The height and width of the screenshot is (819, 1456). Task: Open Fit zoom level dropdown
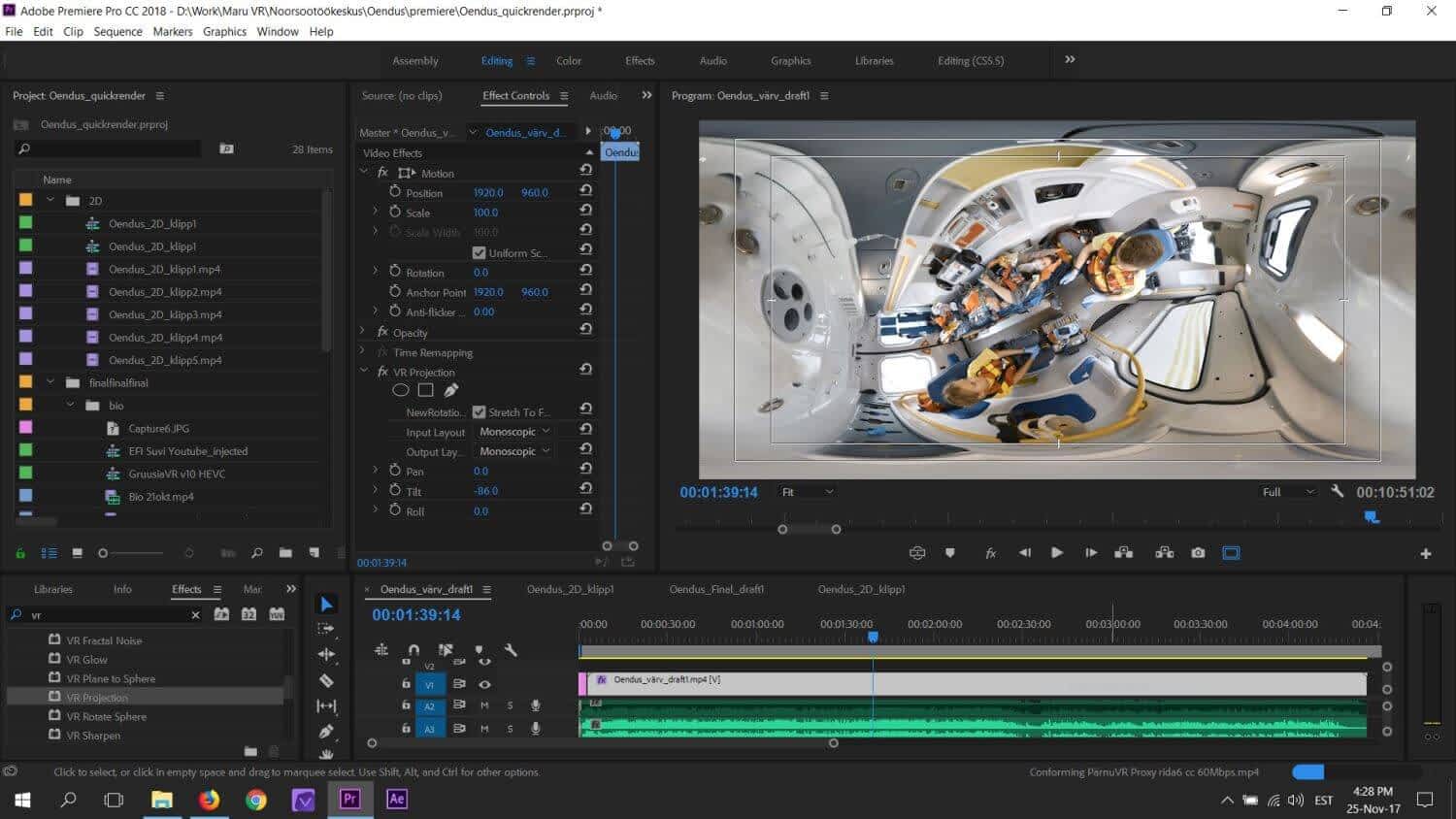(807, 492)
